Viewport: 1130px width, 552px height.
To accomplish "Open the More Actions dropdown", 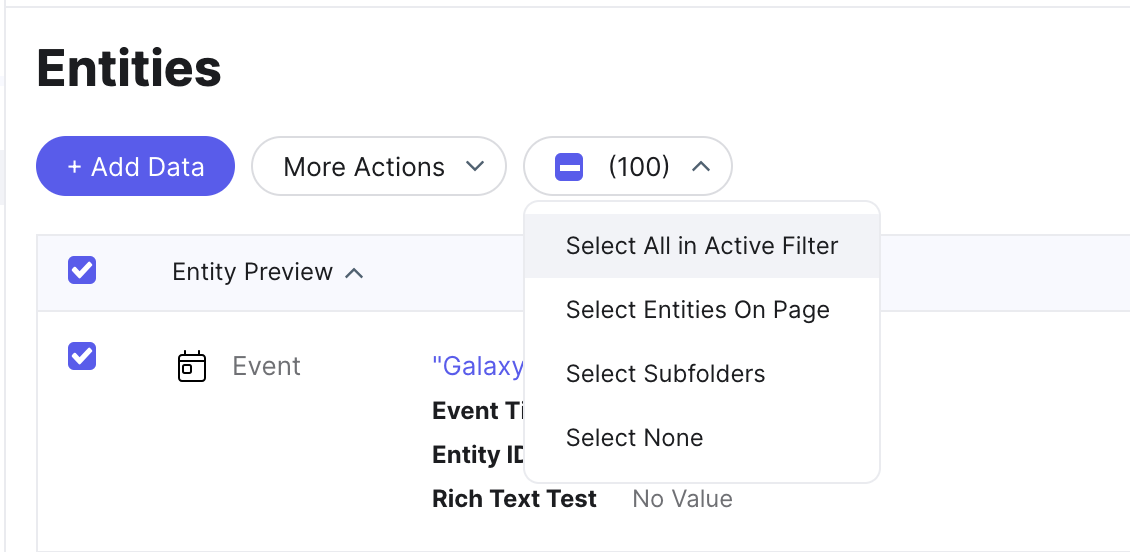I will [x=378, y=167].
